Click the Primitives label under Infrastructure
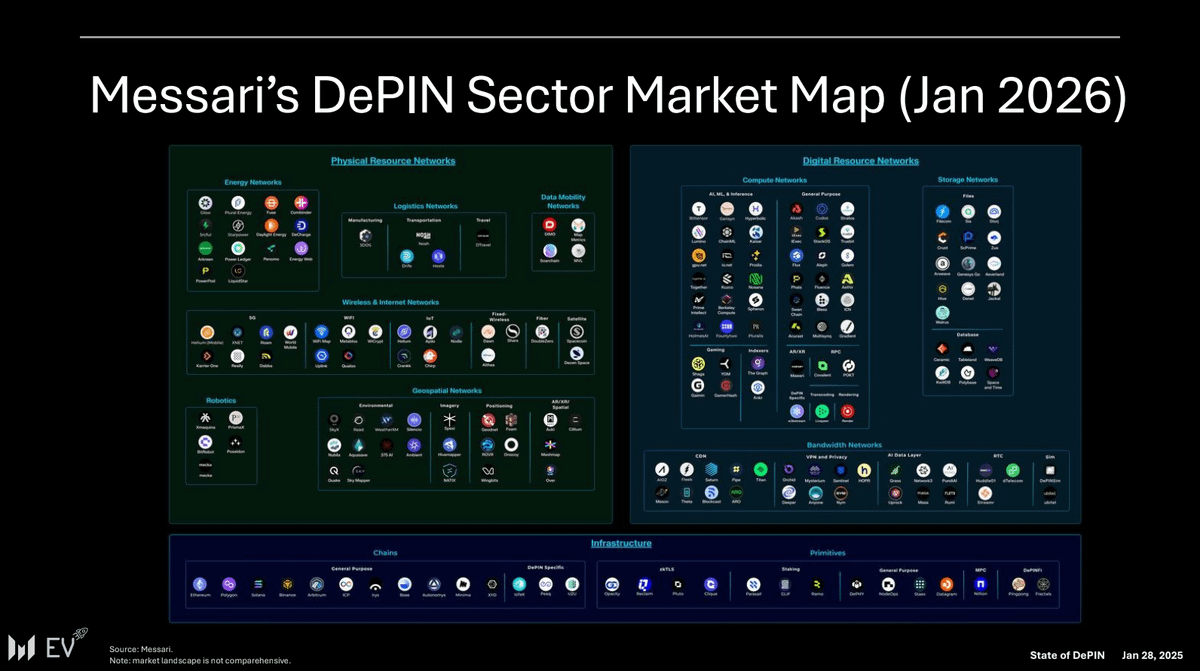1200x671 pixels. [827, 553]
